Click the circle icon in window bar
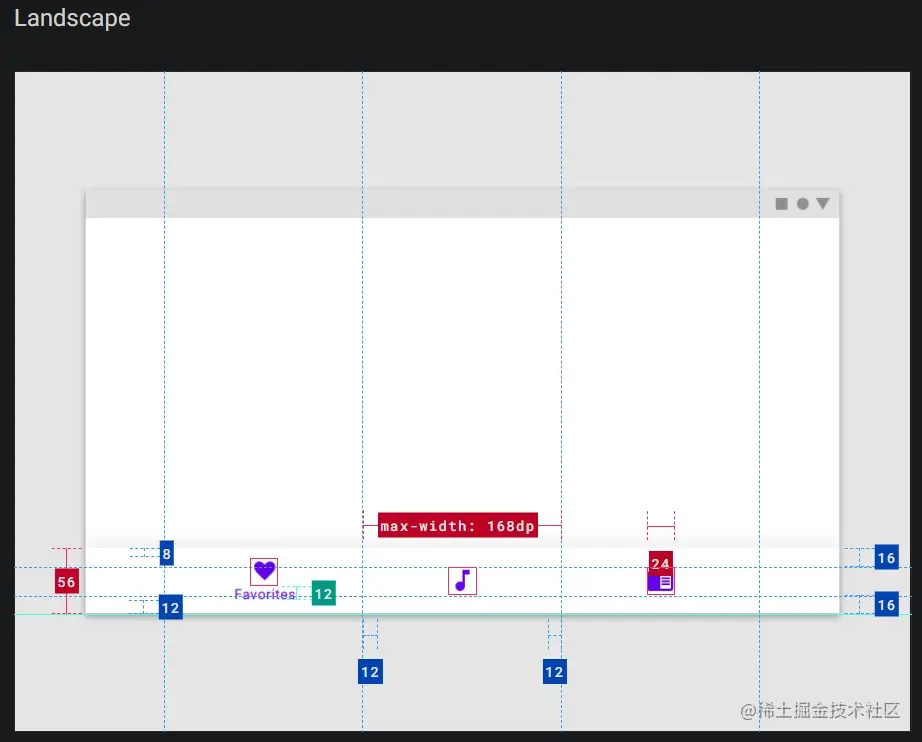922x742 pixels. (802, 204)
